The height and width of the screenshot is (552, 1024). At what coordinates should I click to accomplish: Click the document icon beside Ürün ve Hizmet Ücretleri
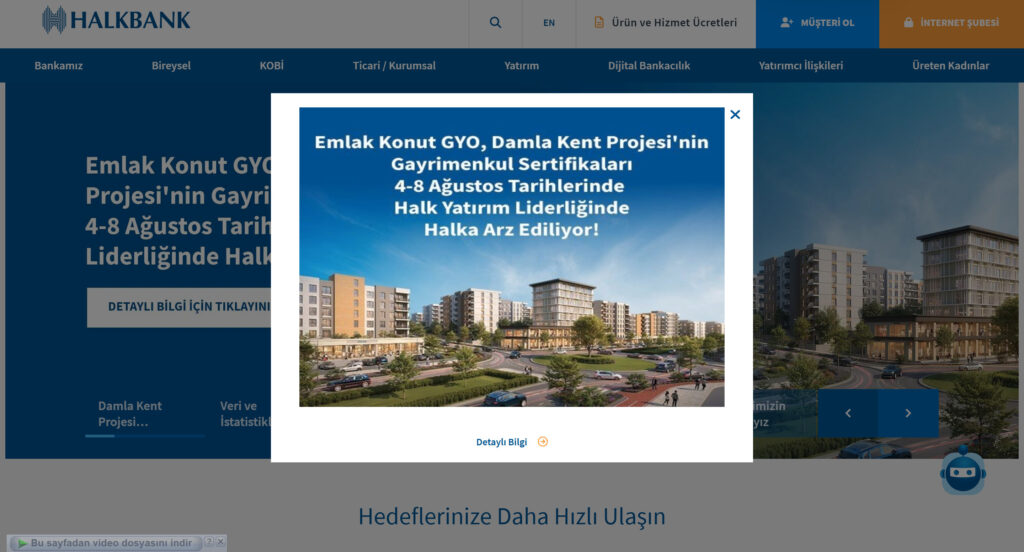pyautogui.click(x=599, y=23)
